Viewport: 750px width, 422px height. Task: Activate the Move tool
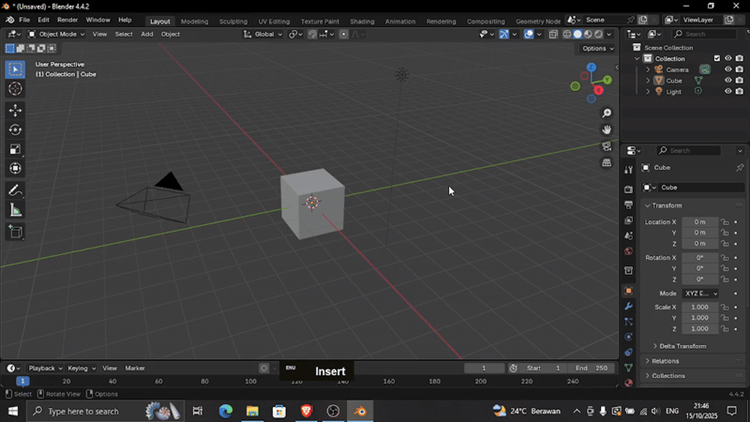coord(15,110)
